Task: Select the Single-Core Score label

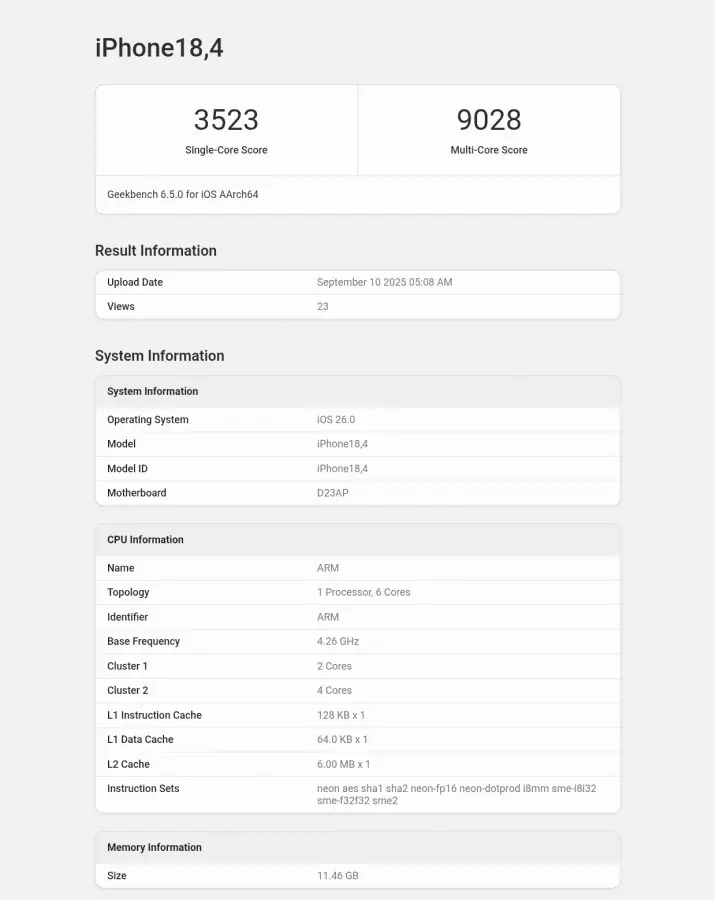Action: point(226,150)
